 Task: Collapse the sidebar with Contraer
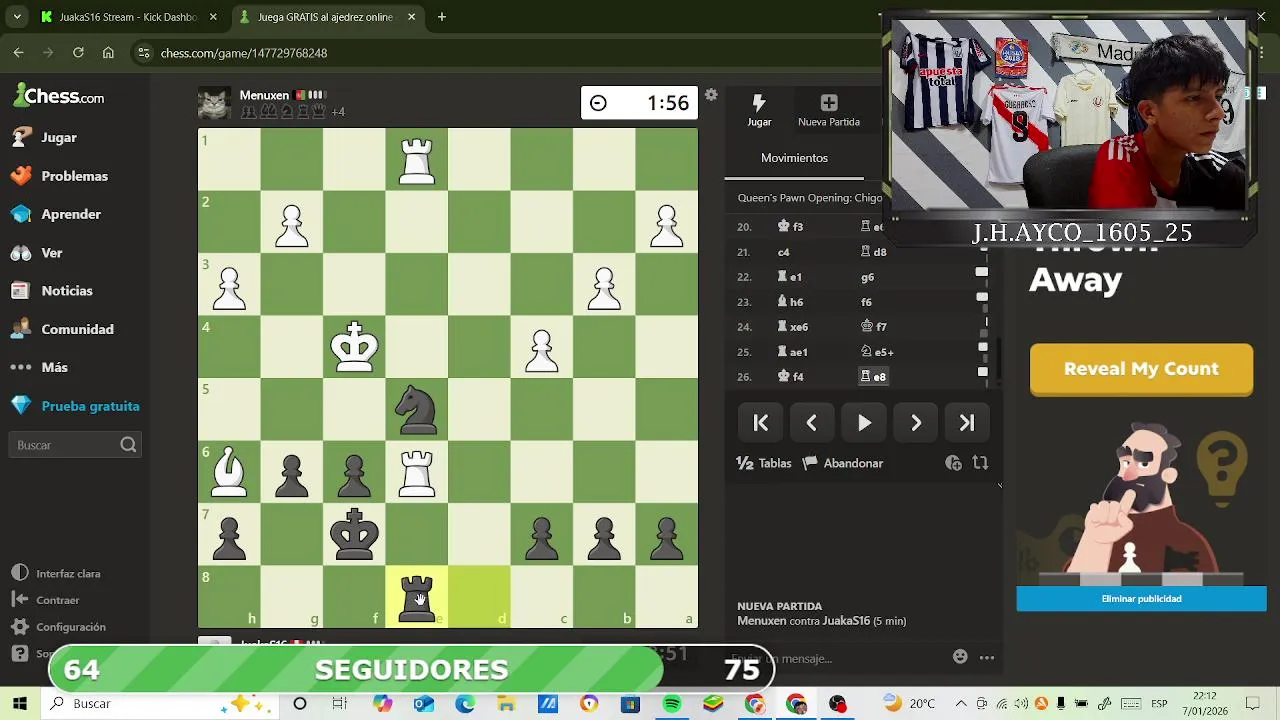coord(46,600)
